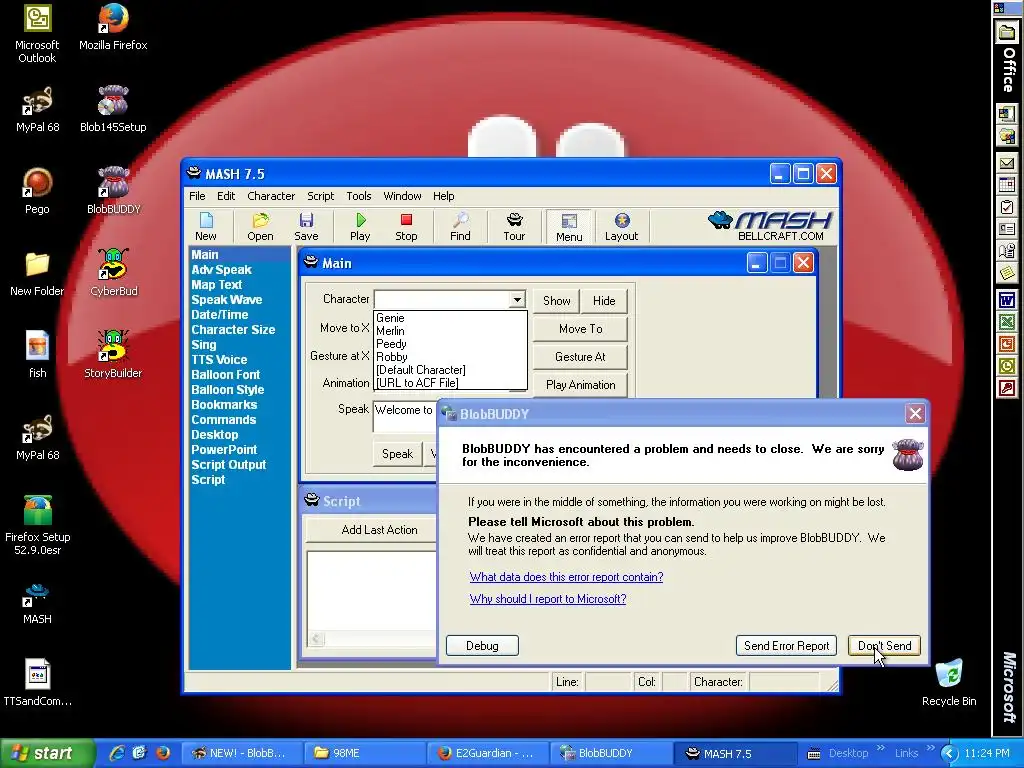Click the Find toolbar icon
The height and width of the screenshot is (768, 1024).
(x=460, y=227)
